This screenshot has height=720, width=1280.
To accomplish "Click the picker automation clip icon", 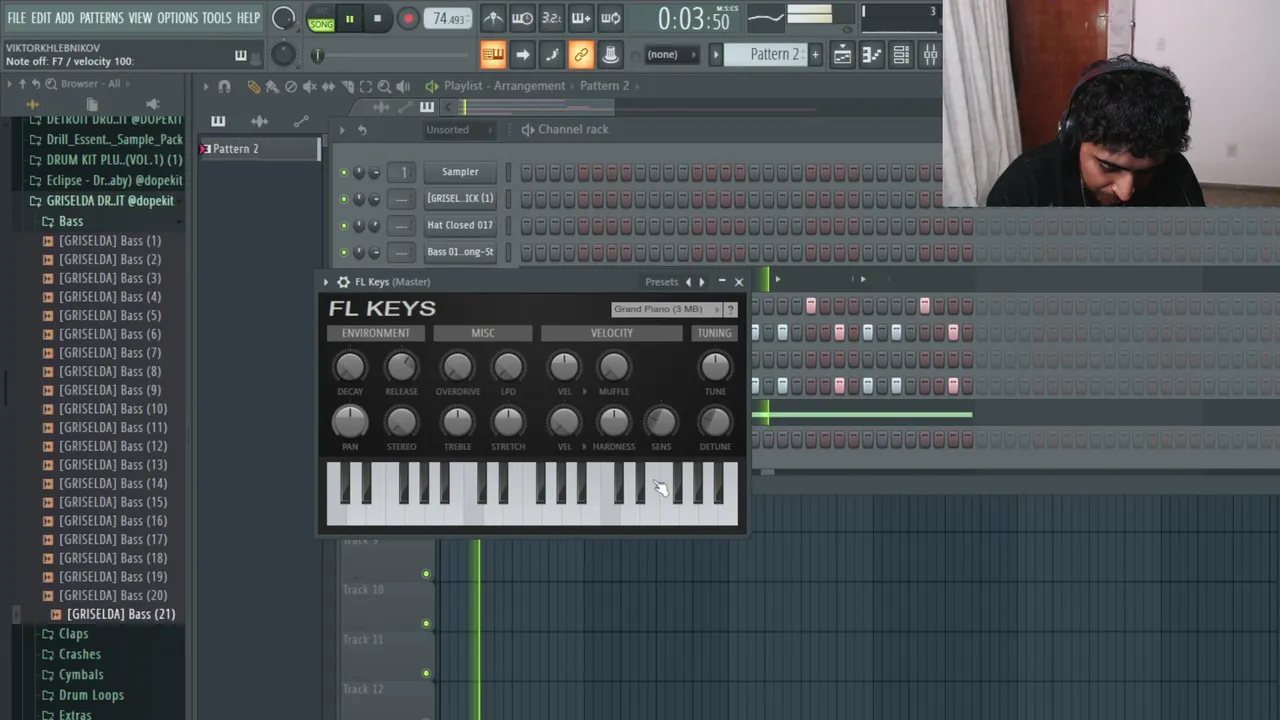I will click(301, 121).
